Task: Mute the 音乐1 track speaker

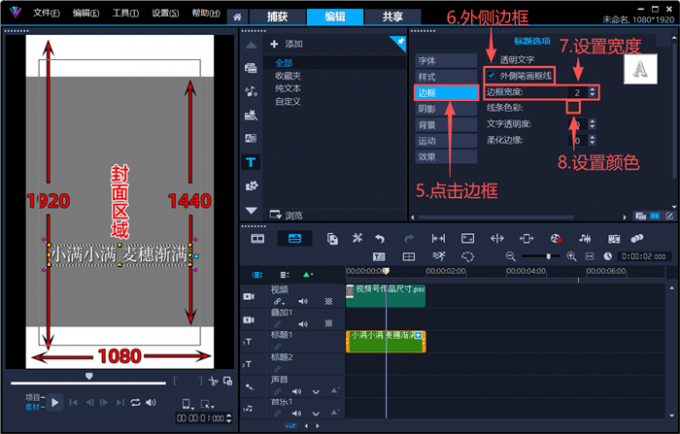Action: 296,414
